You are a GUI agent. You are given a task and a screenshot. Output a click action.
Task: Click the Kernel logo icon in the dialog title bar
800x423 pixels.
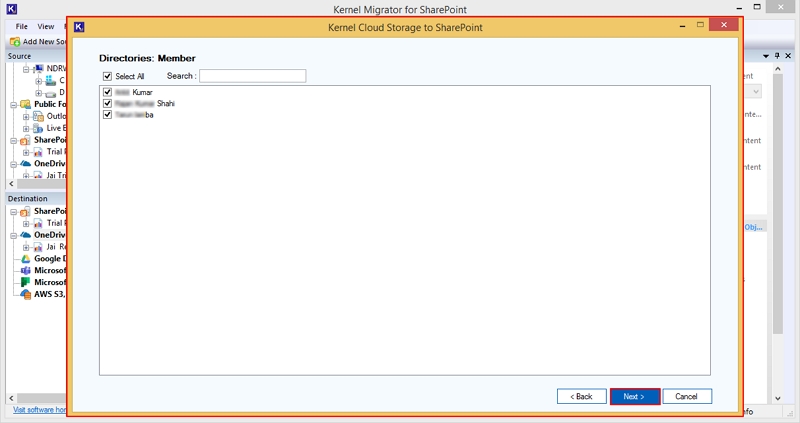[x=79, y=27]
